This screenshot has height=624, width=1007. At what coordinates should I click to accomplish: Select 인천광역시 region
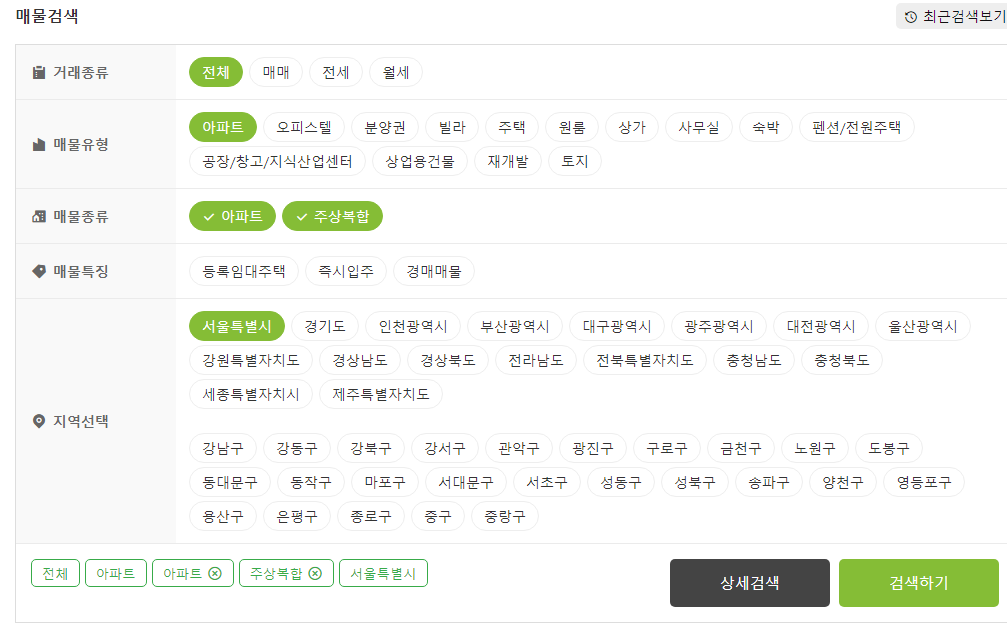click(413, 326)
